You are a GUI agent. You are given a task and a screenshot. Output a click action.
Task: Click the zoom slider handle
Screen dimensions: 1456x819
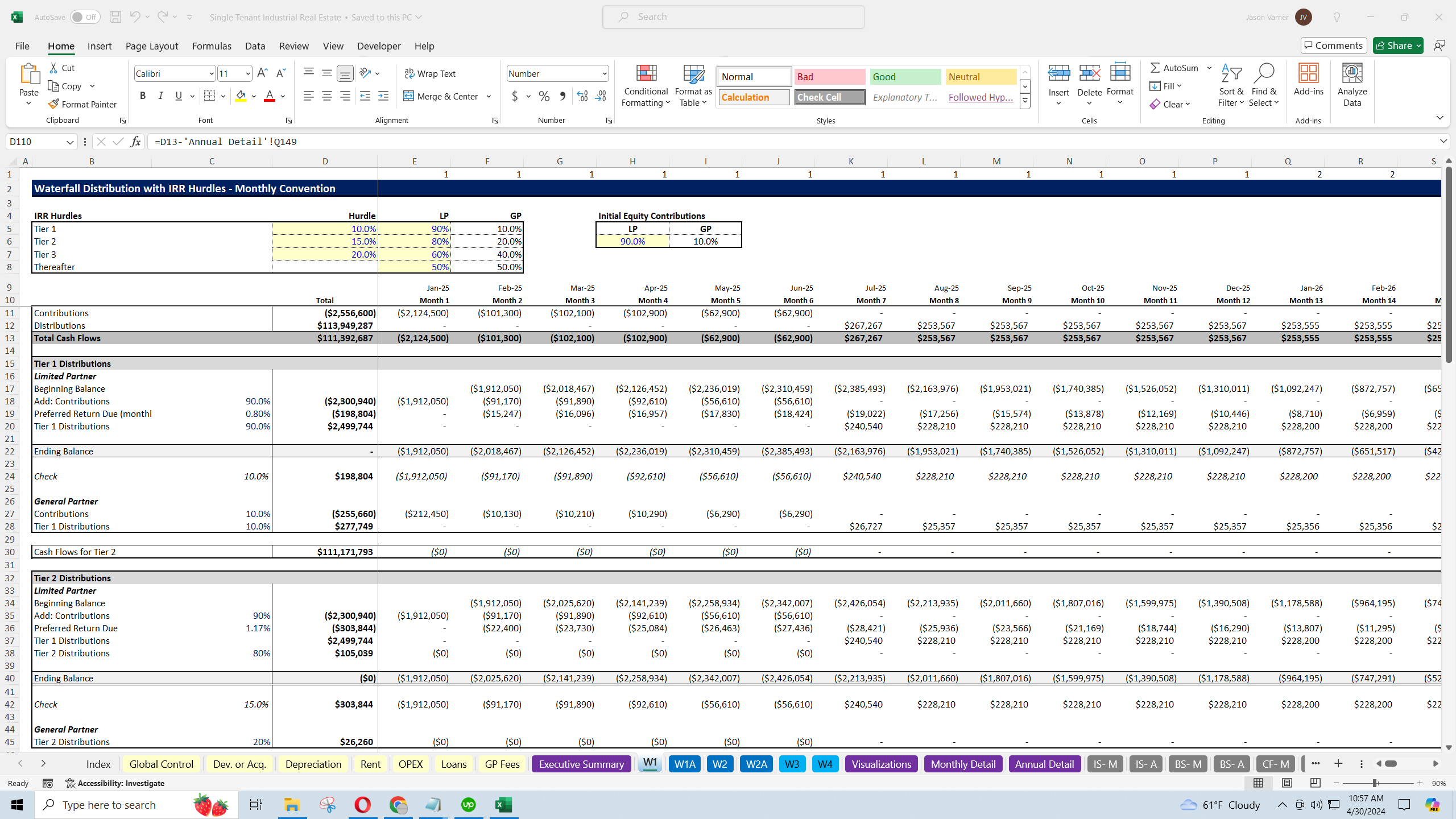pos(1375,783)
